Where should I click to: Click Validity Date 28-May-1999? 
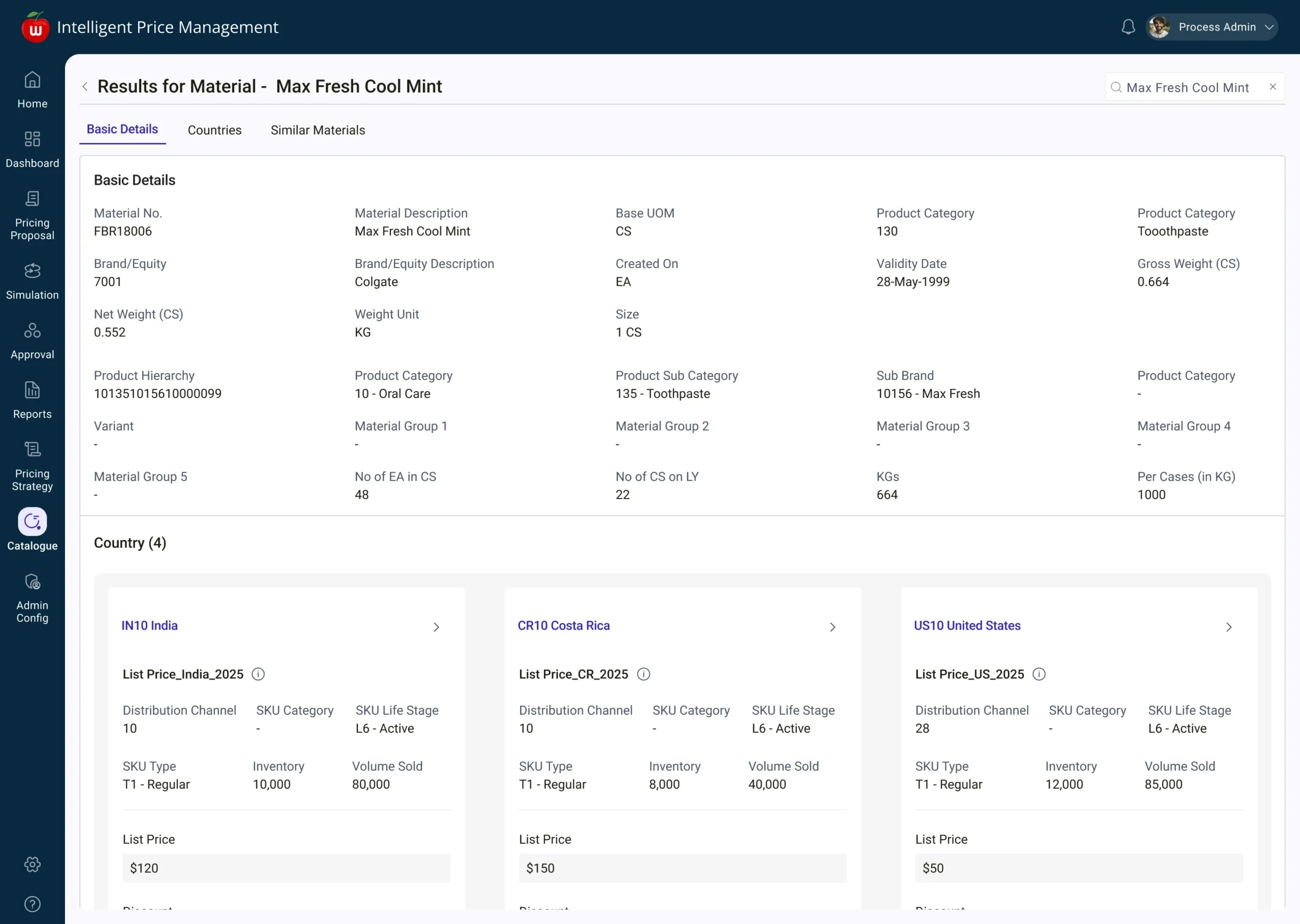pyautogui.click(x=913, y=282)
